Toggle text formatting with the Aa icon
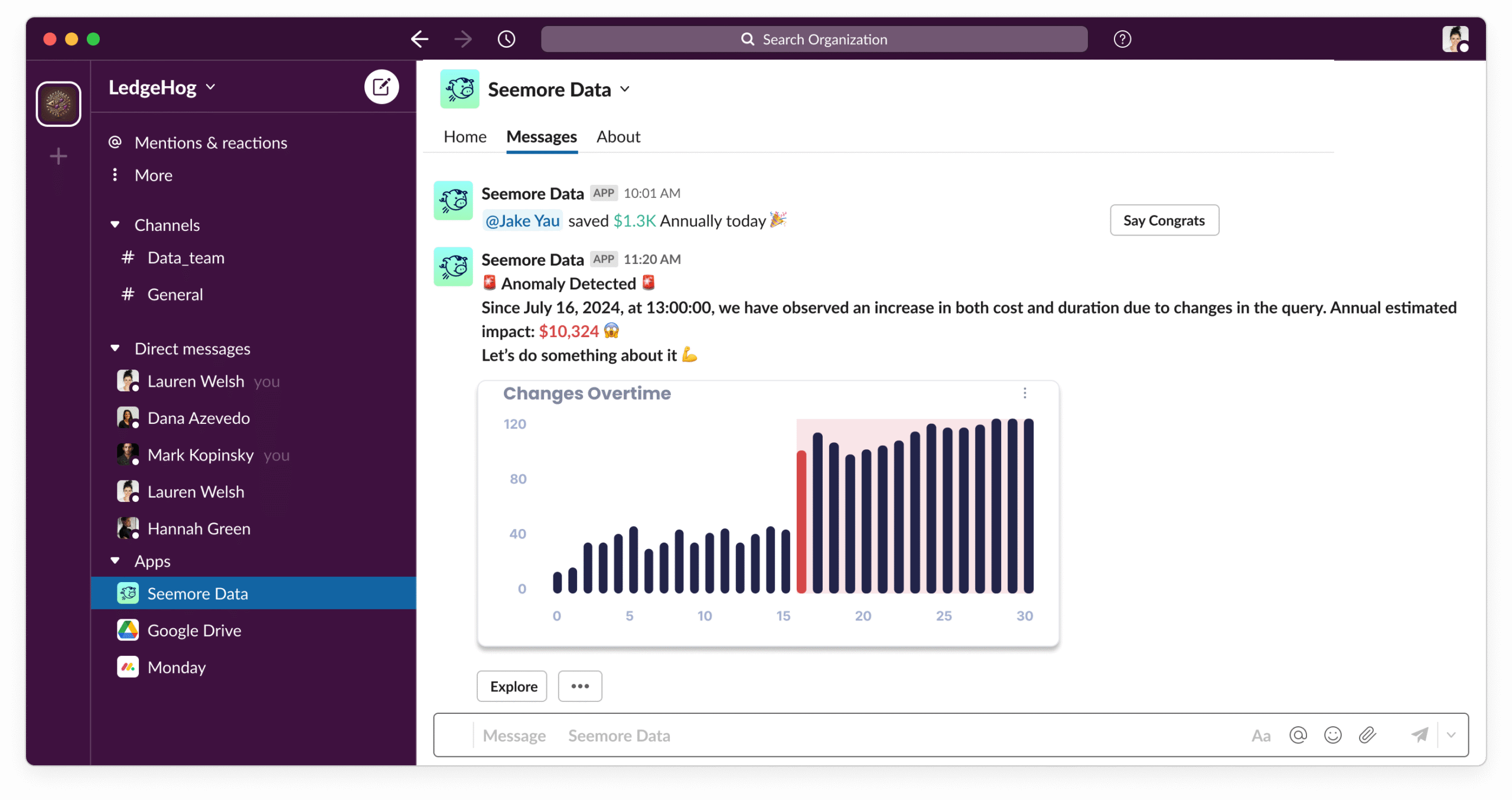This screenshot has height=800, width=1512. (1261, 736)
